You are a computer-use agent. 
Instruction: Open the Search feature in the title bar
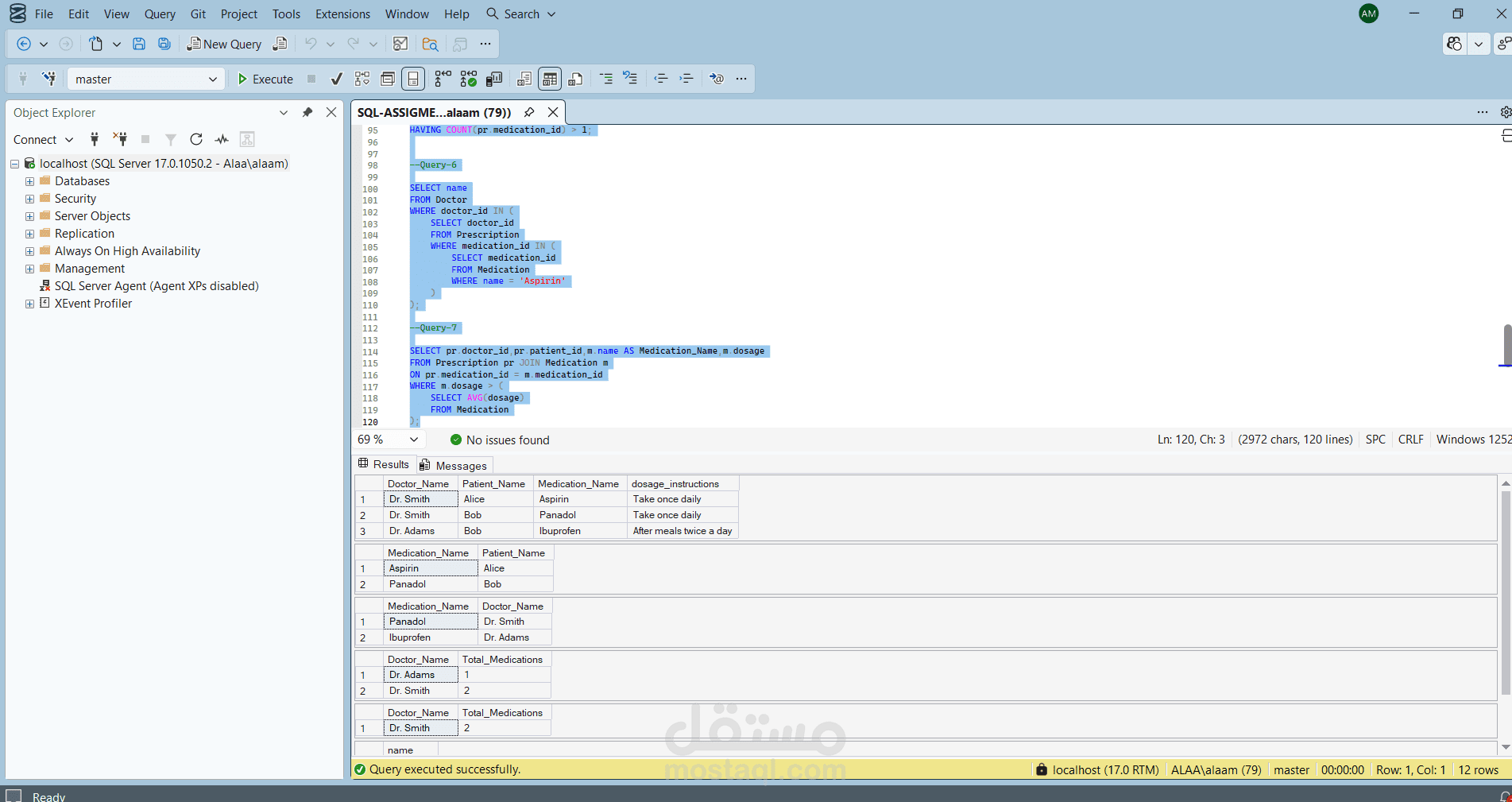pos(520,14)
